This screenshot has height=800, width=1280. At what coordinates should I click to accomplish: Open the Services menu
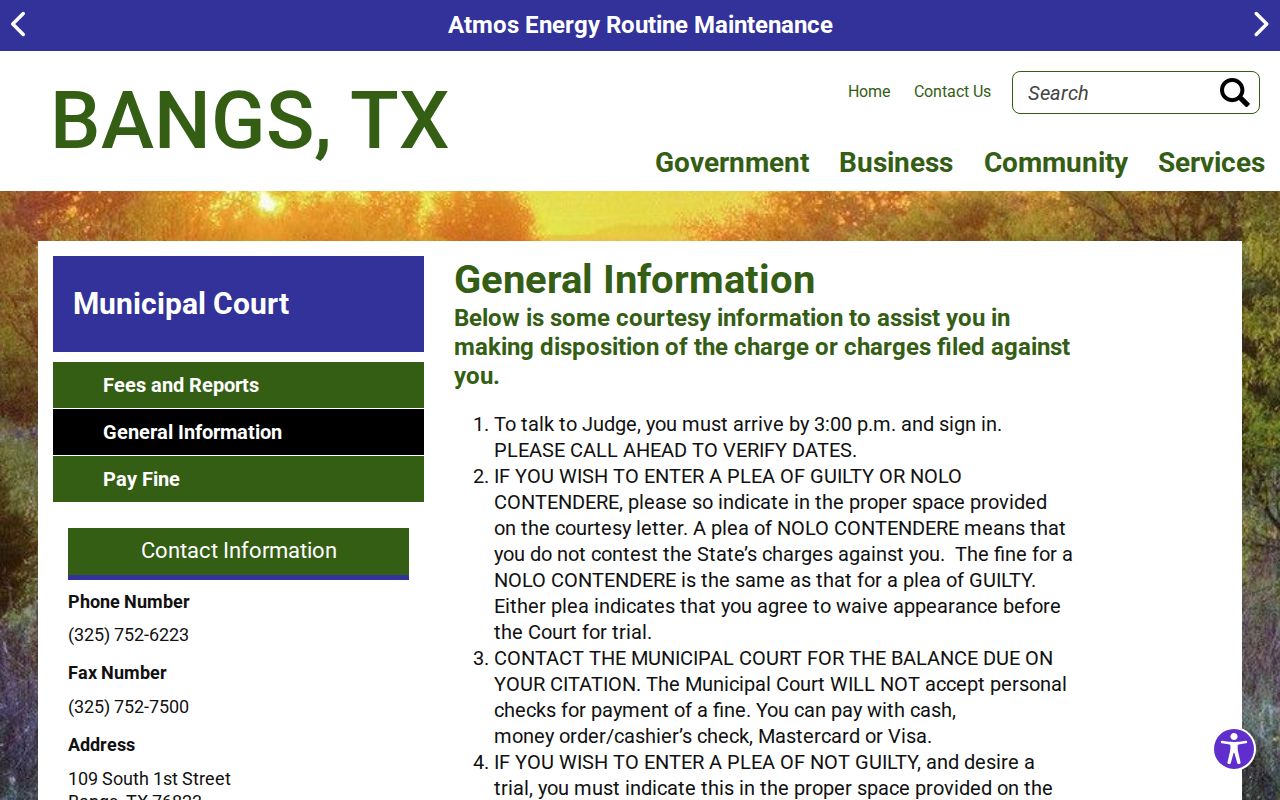[x=1211, y=162]
